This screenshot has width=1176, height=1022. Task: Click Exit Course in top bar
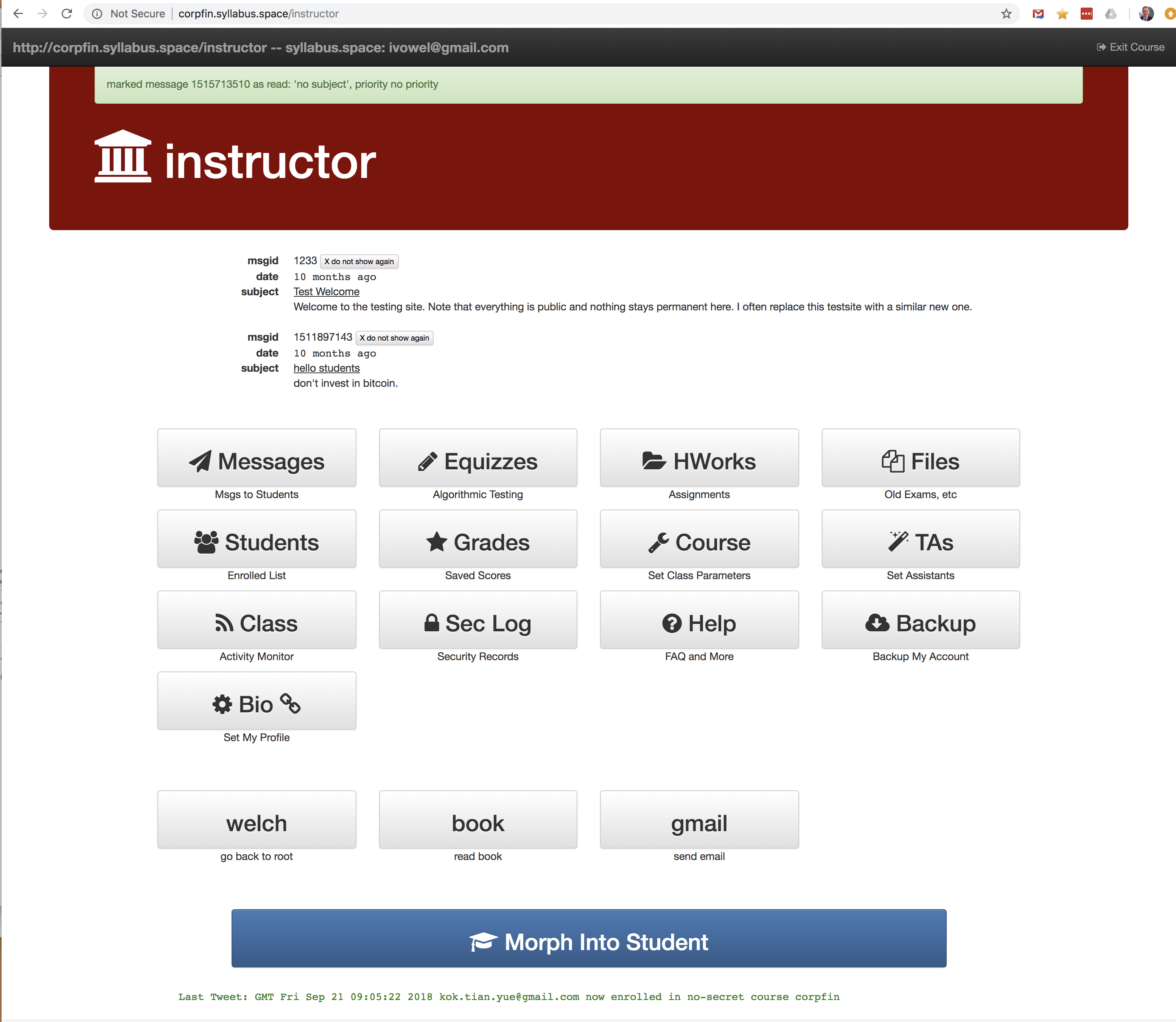pyautogui.click(x=1130, y=47)
